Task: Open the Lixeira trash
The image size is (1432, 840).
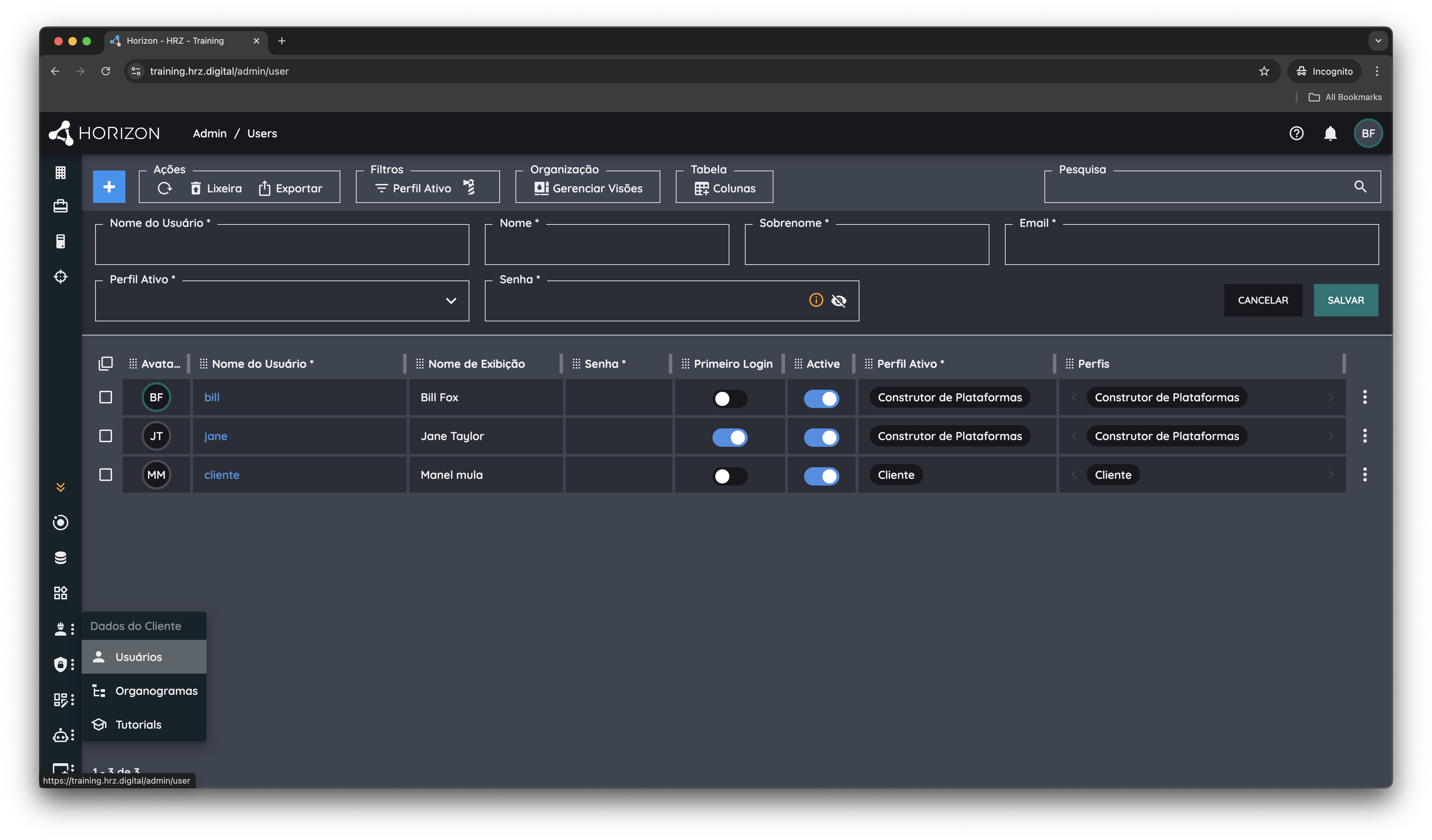Action: click(216, 188)
